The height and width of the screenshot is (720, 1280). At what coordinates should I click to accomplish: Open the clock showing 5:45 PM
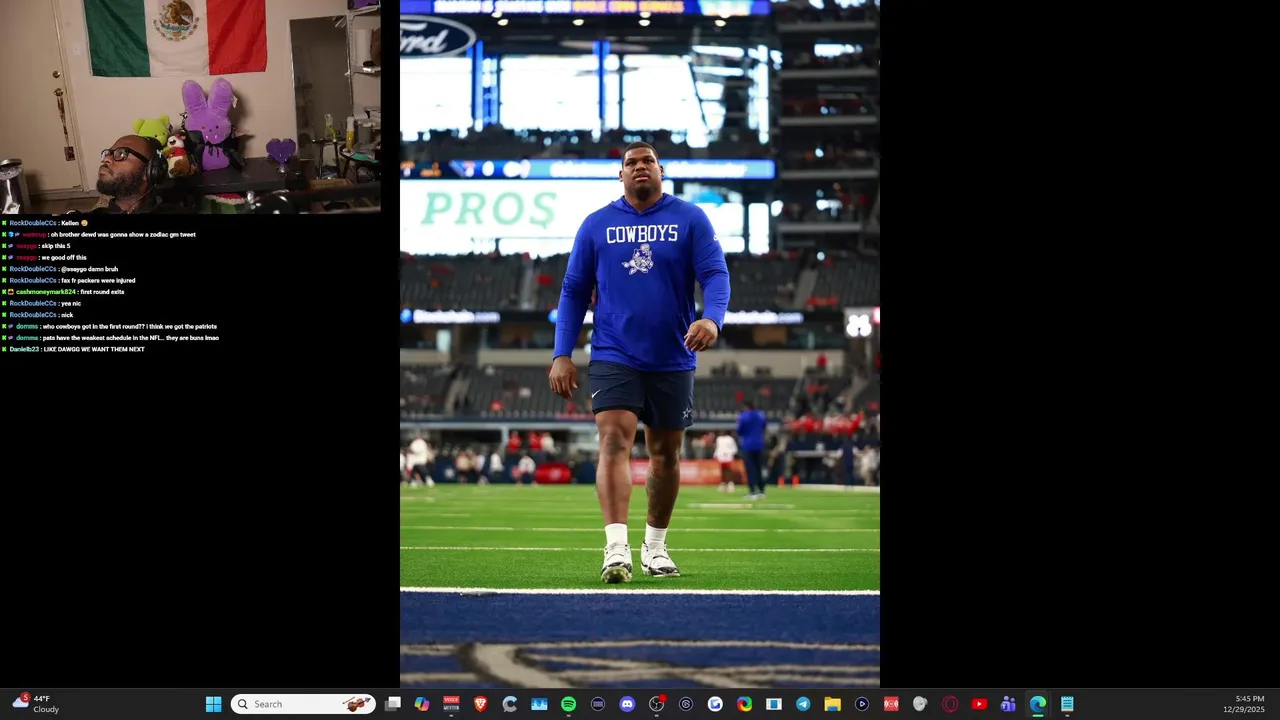pos(1244,704)
